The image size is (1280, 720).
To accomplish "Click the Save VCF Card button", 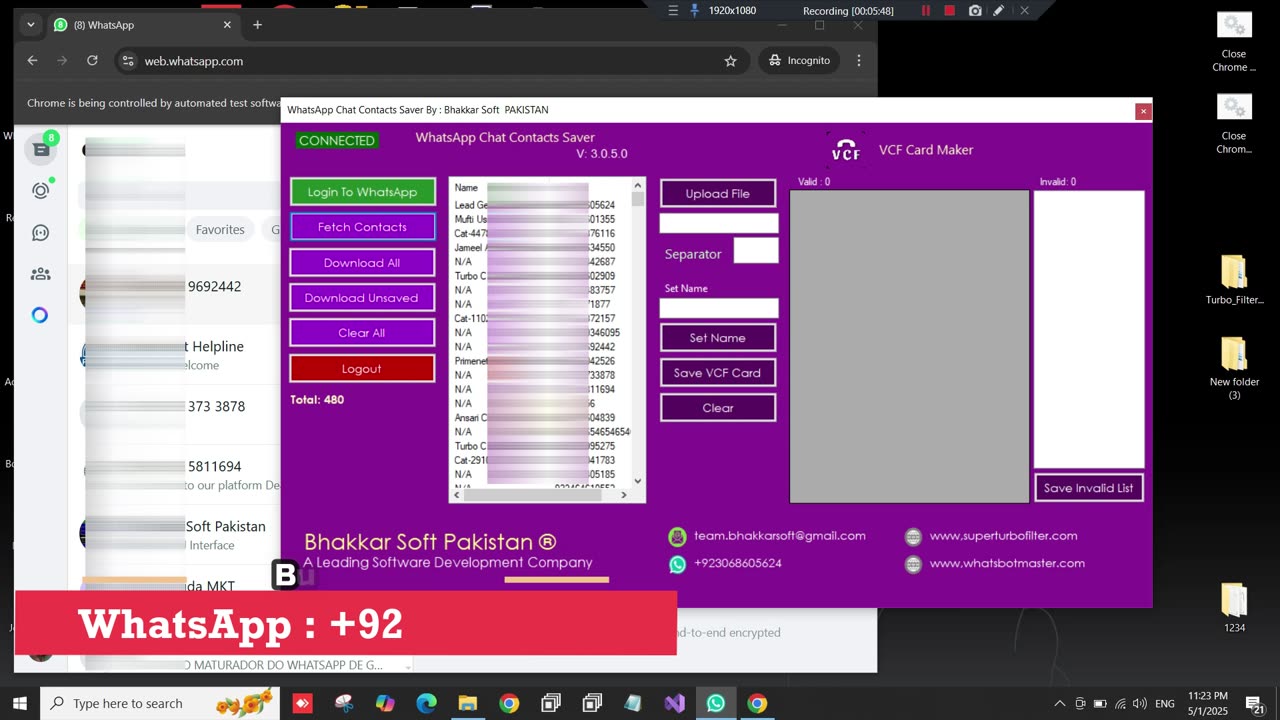I will click(718, 373).
